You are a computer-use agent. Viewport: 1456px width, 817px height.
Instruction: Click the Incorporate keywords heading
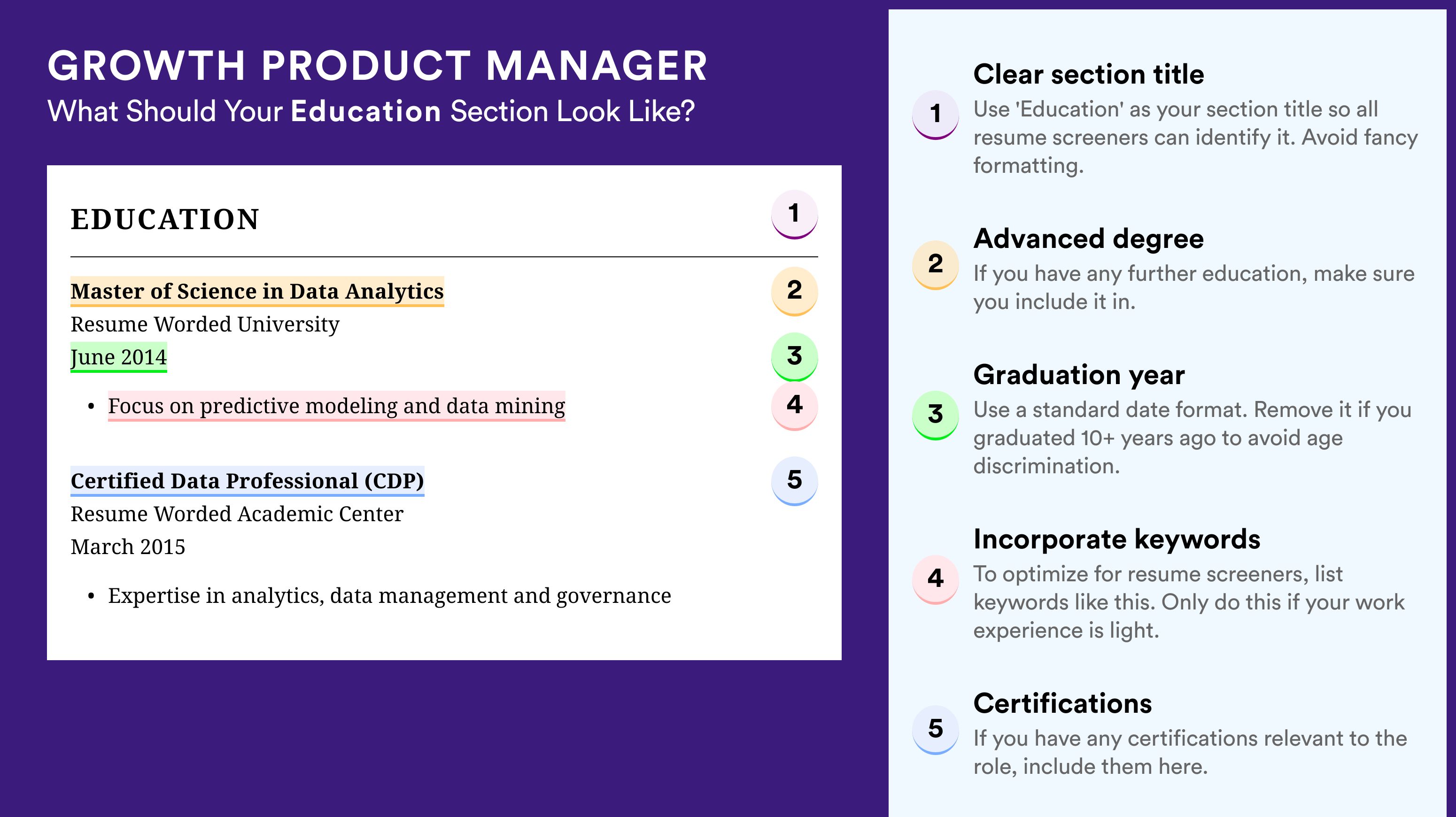click(1117, 540)
